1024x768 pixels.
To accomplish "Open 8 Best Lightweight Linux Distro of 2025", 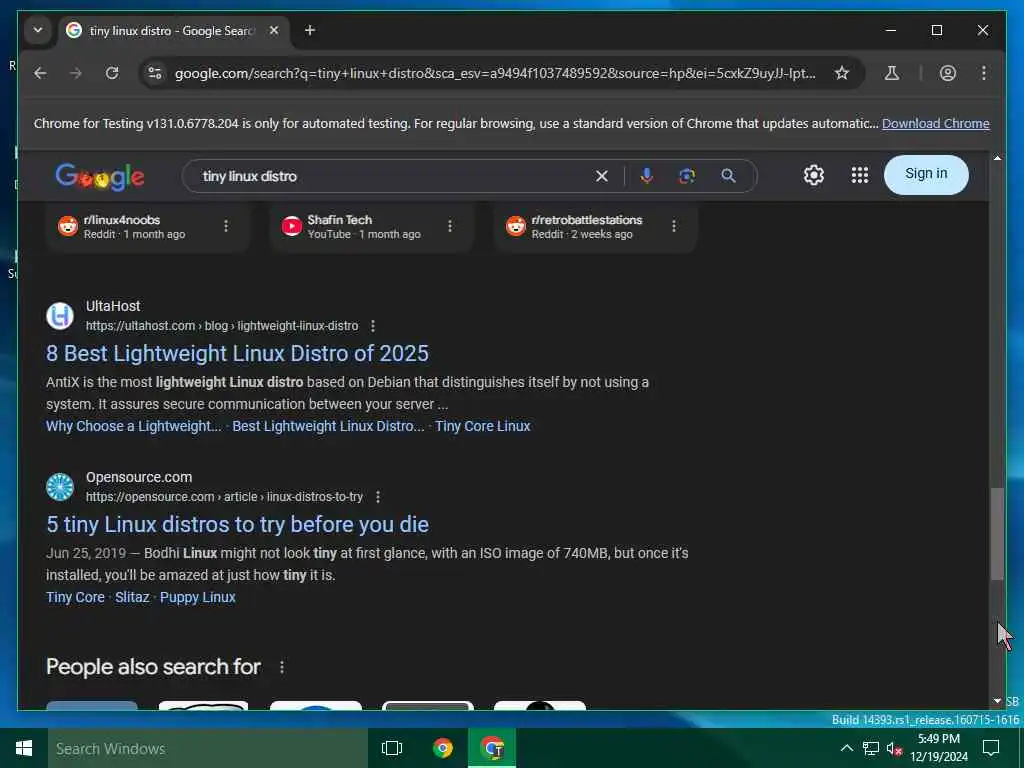I will [237, 353].
